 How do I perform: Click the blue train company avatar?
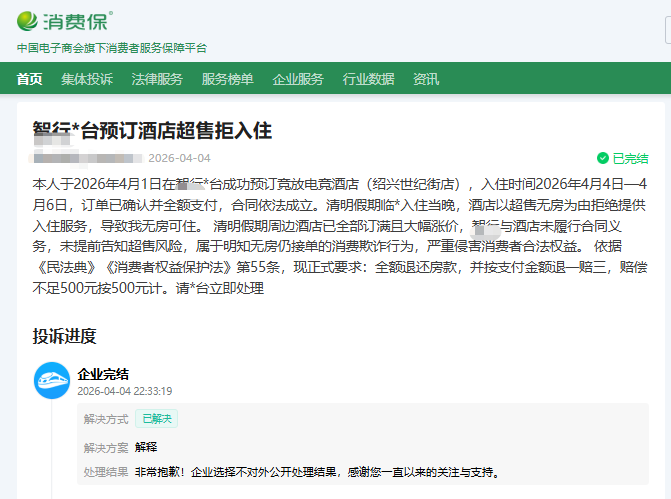52,381
